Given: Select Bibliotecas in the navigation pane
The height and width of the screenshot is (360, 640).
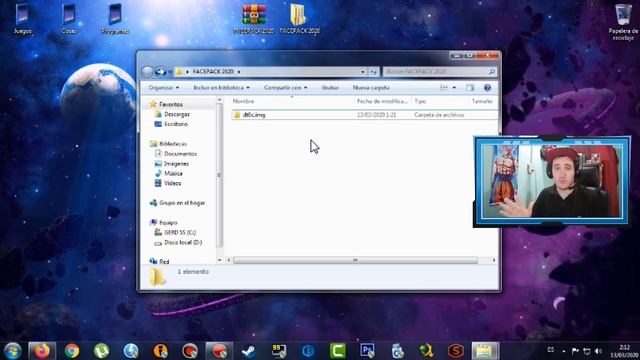Looking at the screenshot, I should pyautogui.click(x=173, y=144).
